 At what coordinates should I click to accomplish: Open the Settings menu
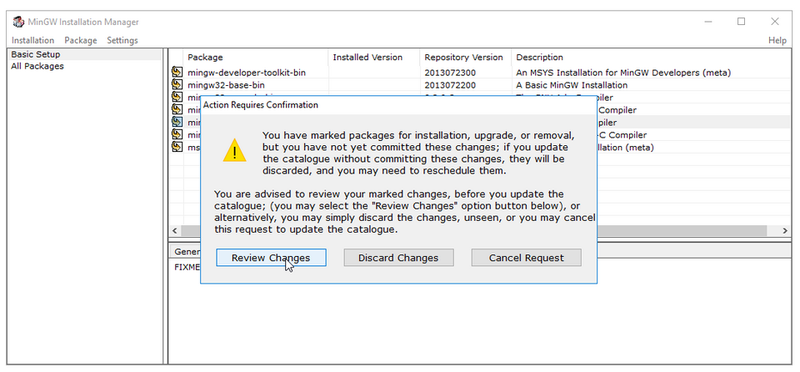click(122, 40)
